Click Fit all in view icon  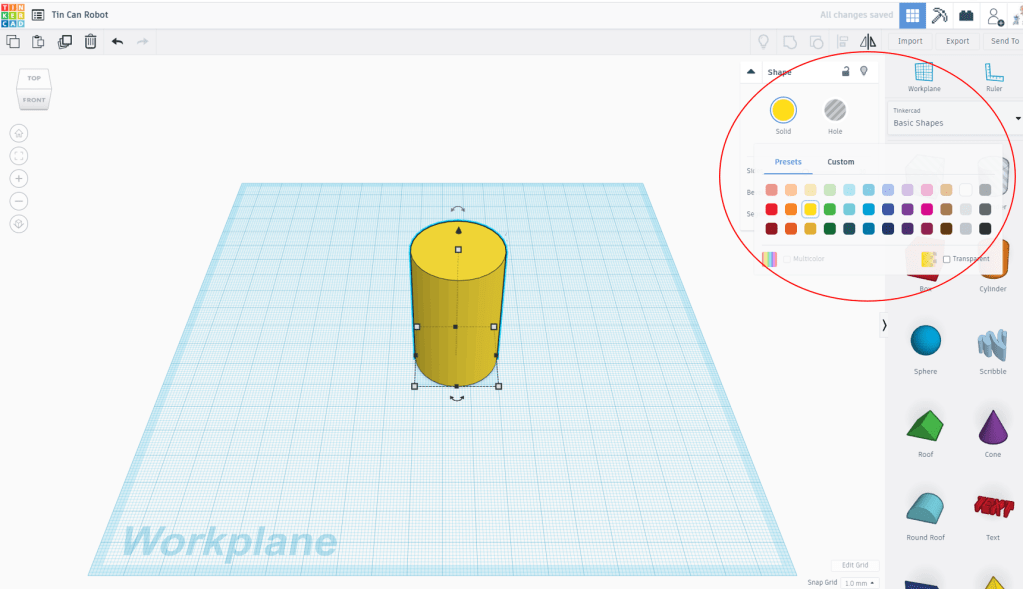point(19,156)
